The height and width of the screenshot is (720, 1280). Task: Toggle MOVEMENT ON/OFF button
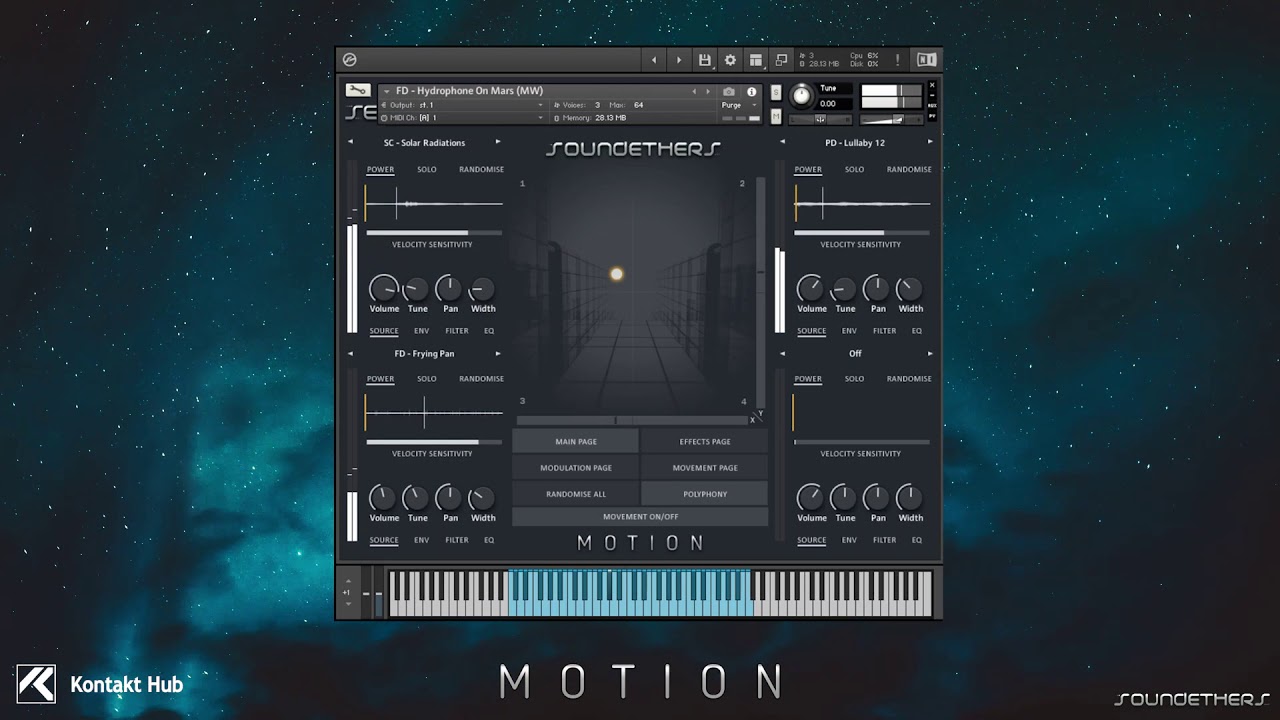pos(640,517)
